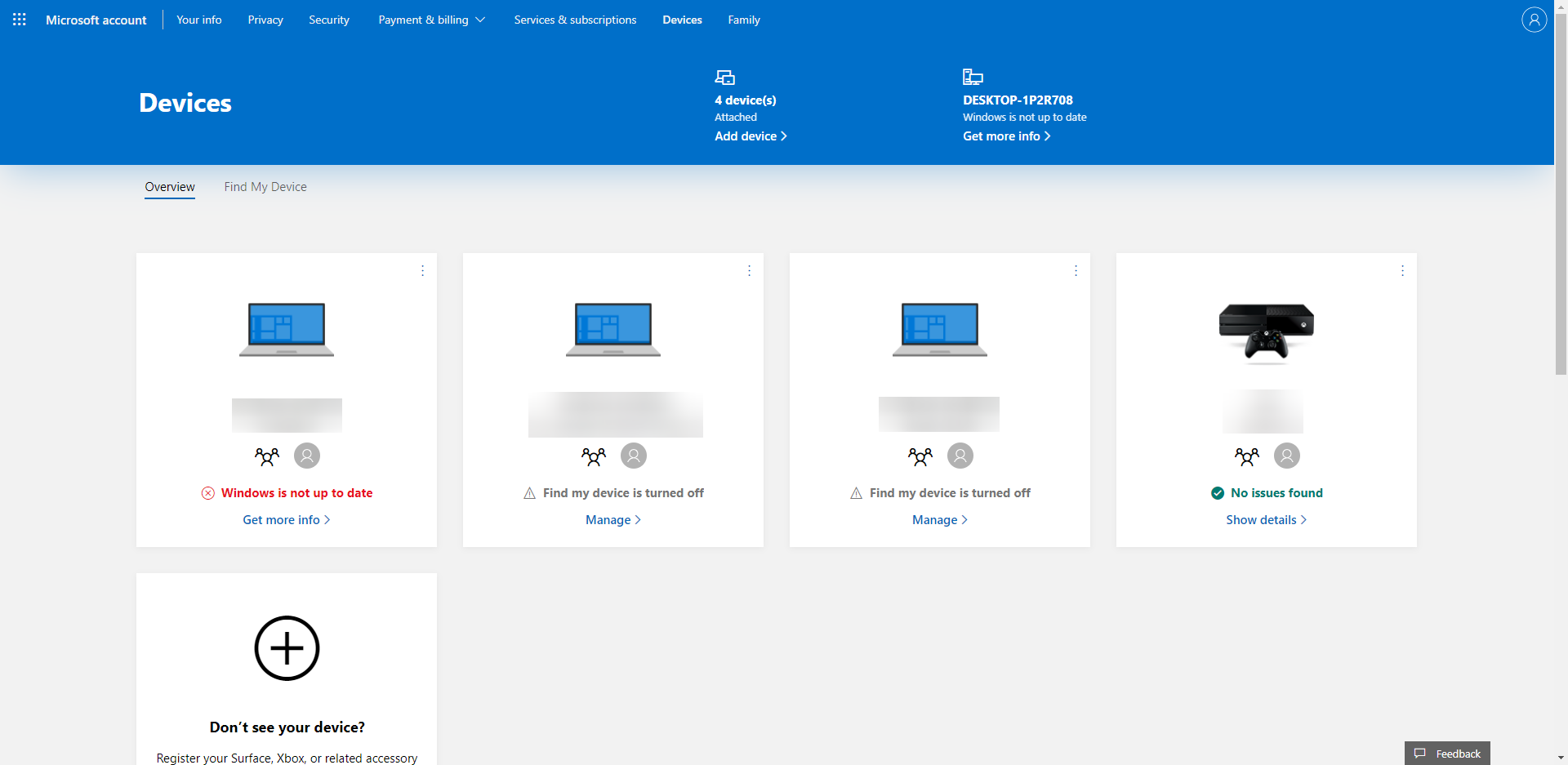Click 'Find my device is turned off' on third card

pos(950,493)
